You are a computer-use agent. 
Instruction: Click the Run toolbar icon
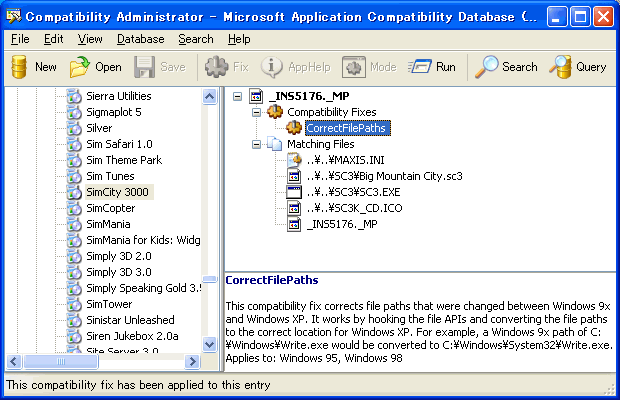tap(420, 67)
